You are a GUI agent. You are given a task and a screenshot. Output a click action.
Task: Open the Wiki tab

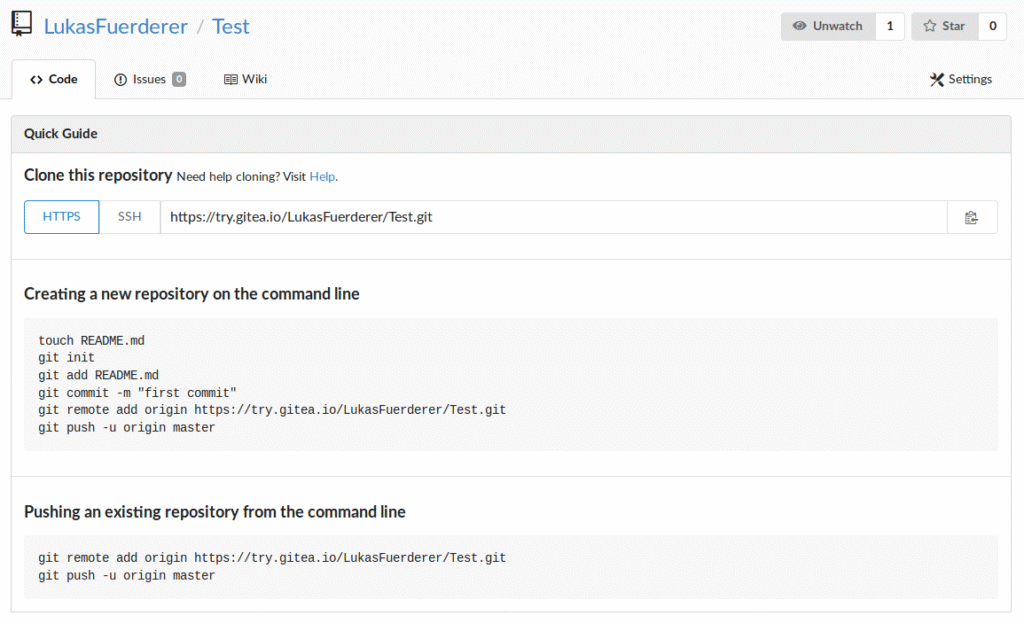point(245,79)
